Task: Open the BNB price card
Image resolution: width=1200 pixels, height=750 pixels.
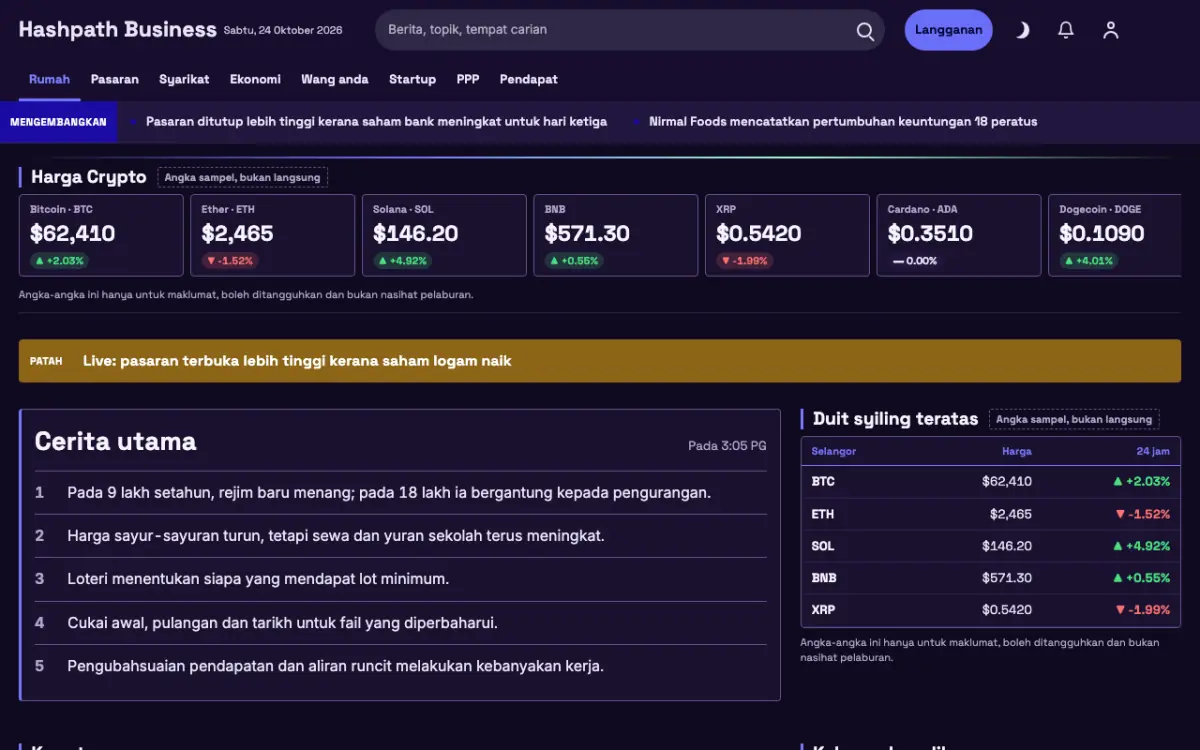Action: pos(616,235)
